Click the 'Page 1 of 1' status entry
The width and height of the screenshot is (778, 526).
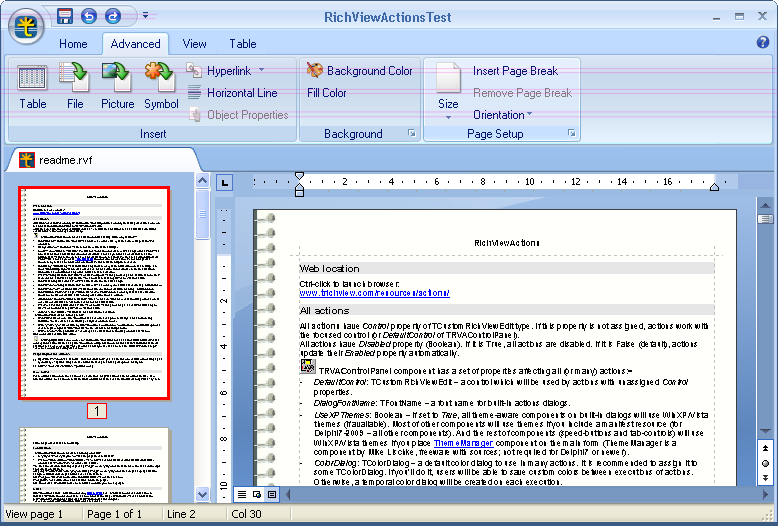coord(114,514)
